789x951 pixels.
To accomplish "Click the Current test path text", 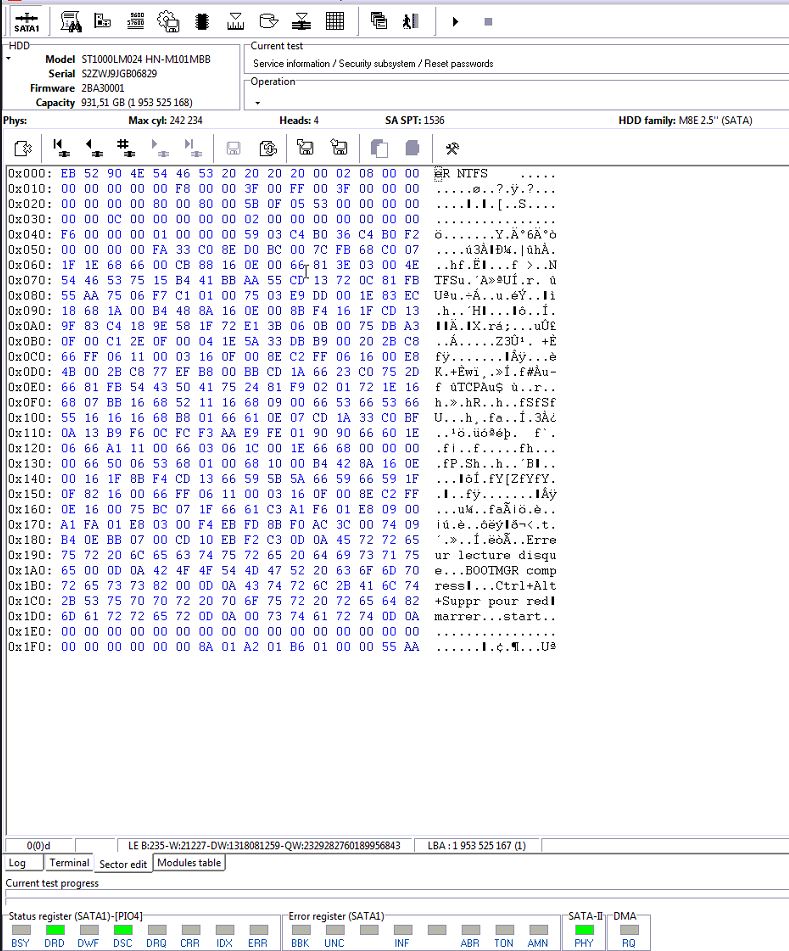I will point(373,64).
